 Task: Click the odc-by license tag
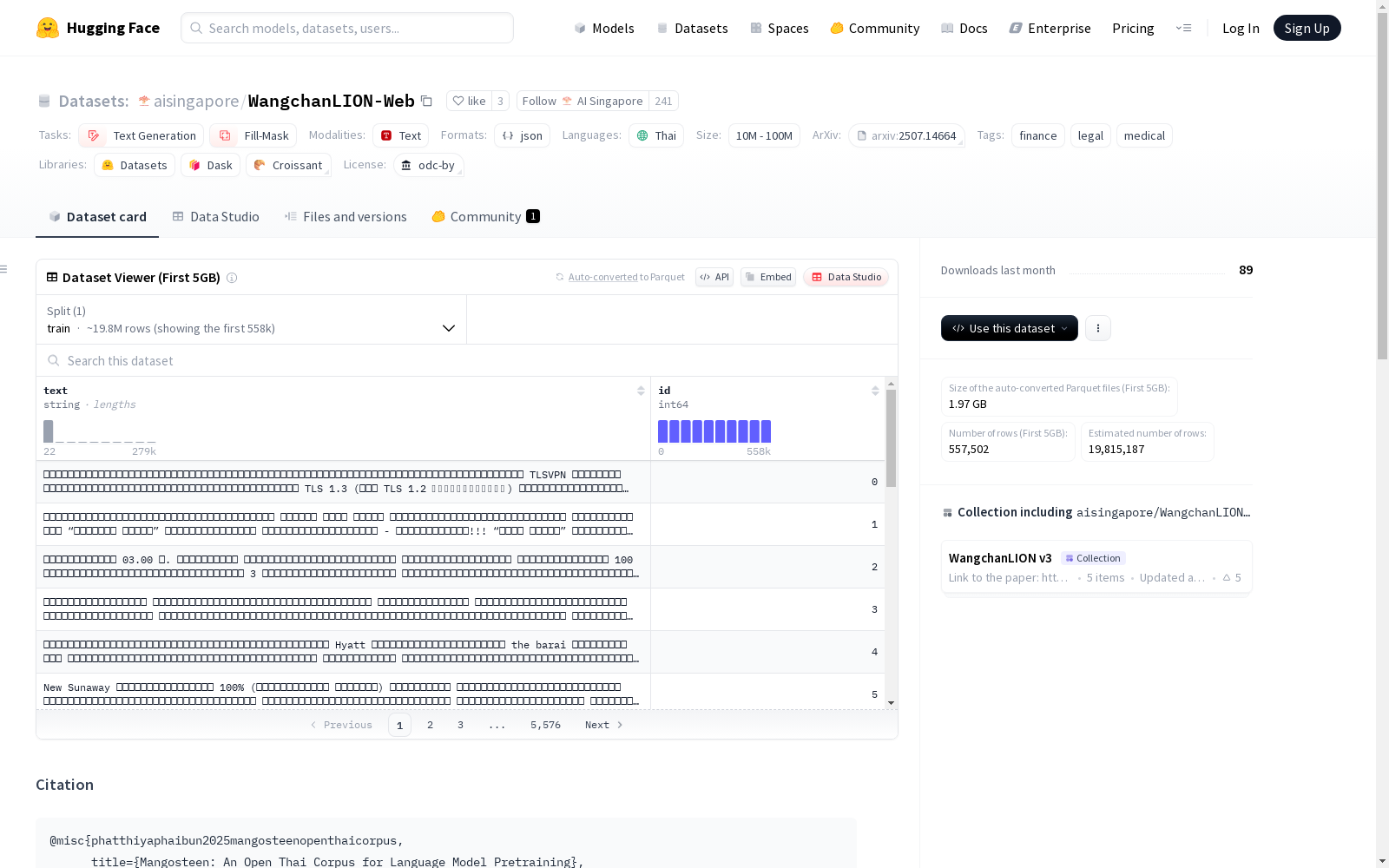pyautogui.click(x=428, y=165)
